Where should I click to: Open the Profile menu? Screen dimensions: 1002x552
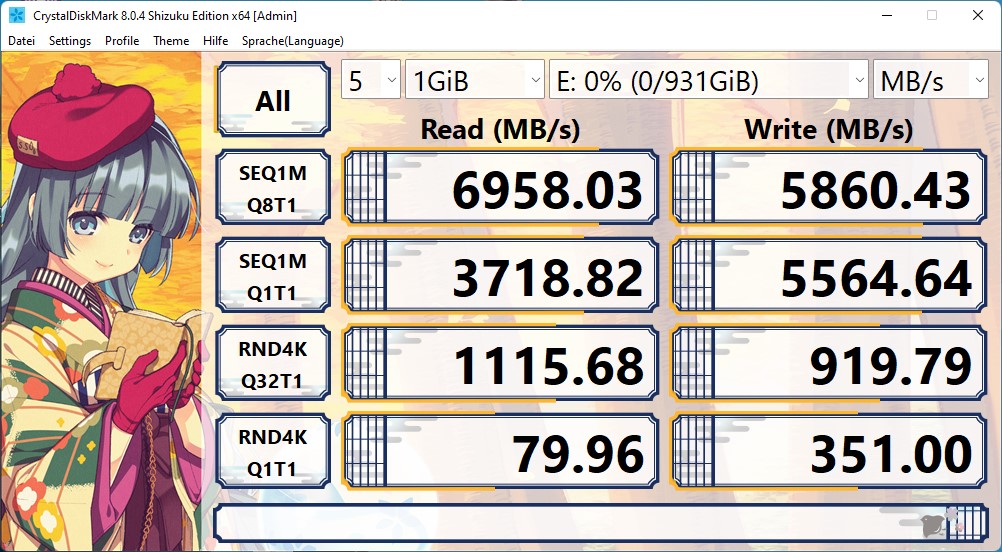(122, 41)
